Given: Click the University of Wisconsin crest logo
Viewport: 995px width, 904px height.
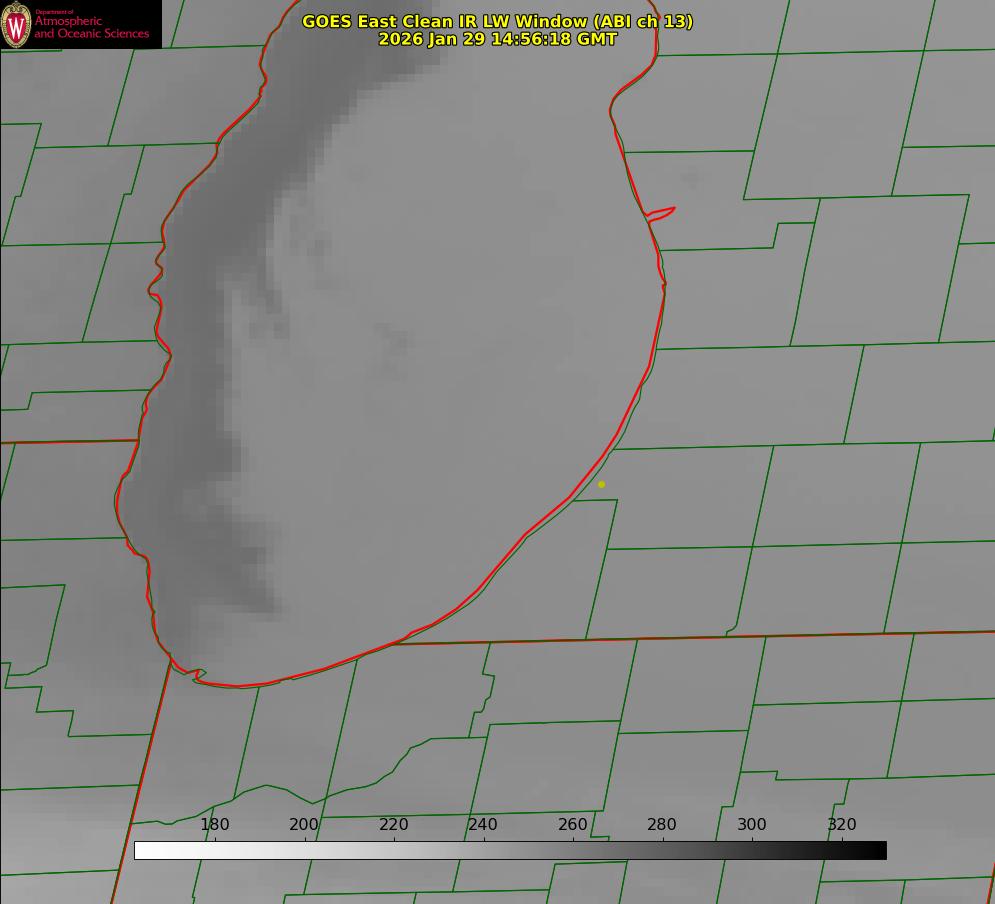Looking at the screenshot, I should tap(16, 25).
